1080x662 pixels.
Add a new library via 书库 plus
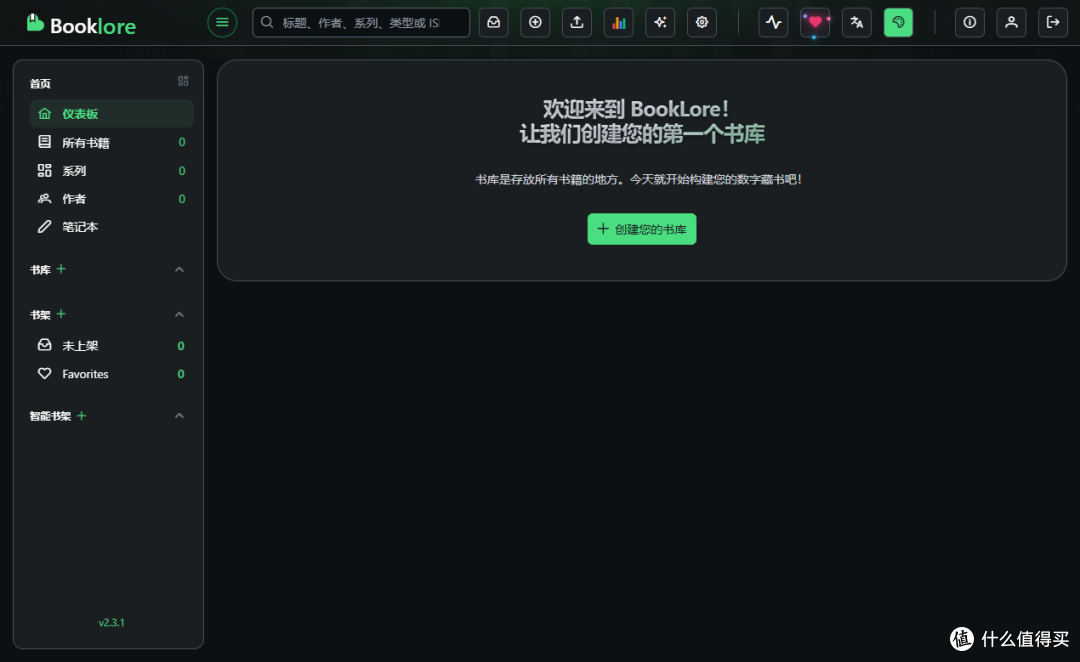coord(61,269)
